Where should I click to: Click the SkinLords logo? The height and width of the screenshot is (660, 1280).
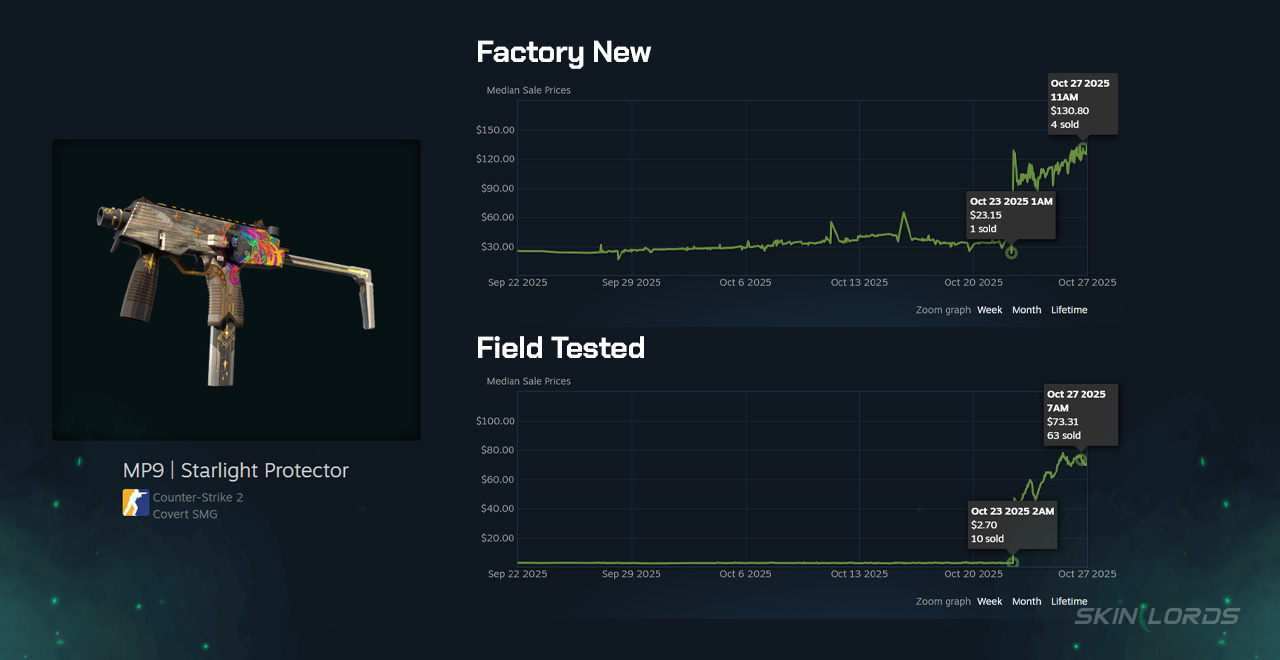(x=1156, y=616)
